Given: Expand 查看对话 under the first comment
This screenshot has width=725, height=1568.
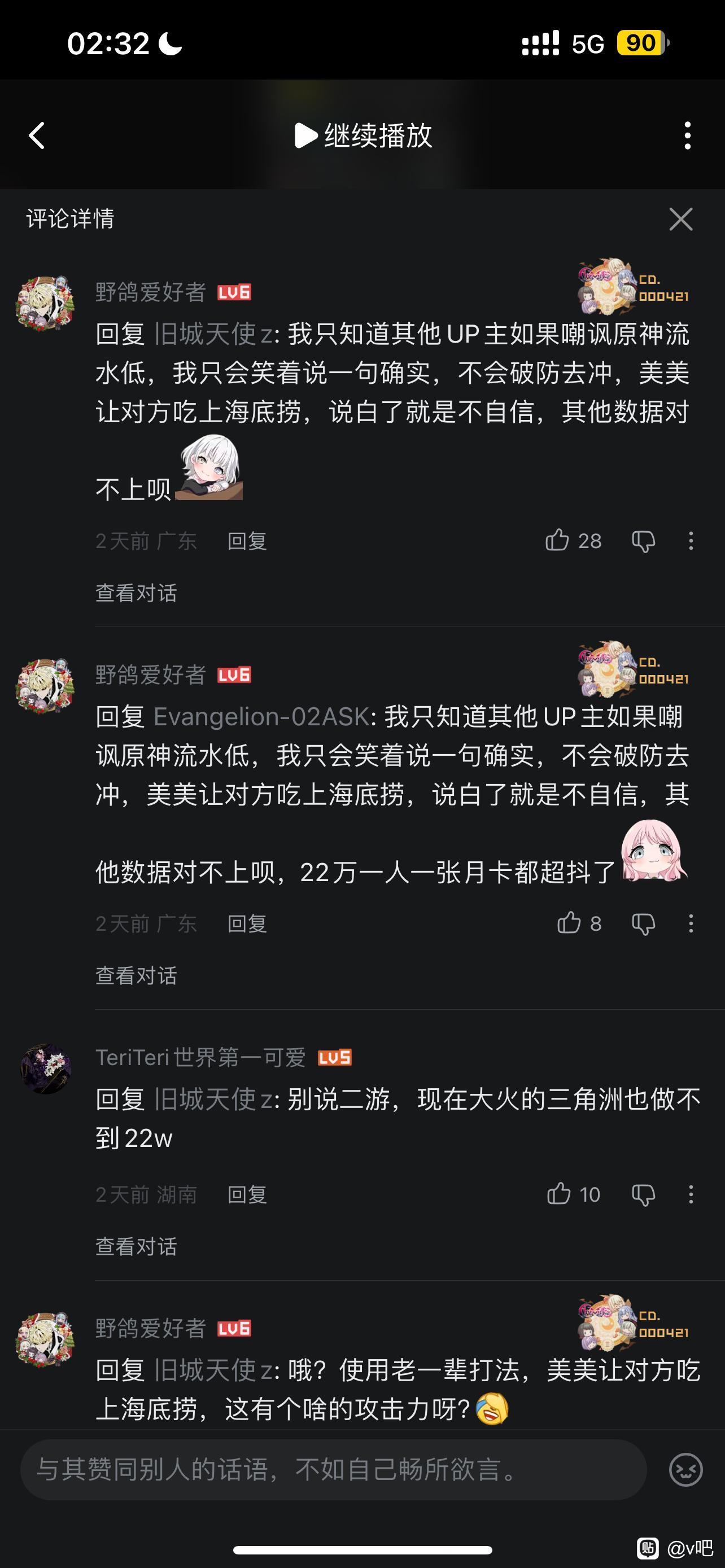Looking at the screenshot, I should click(x=136, y=593).
